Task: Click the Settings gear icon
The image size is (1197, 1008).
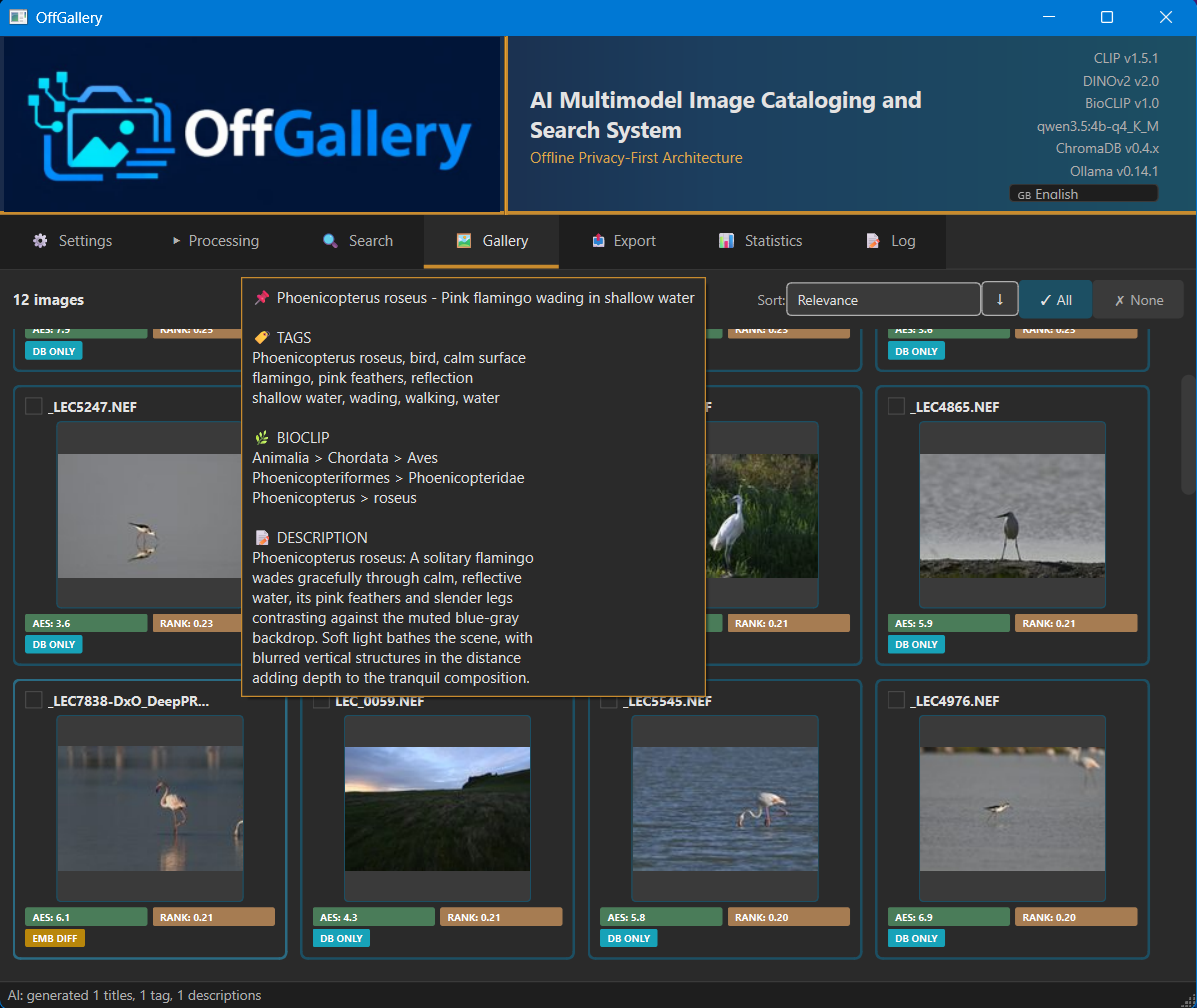Action: 40,241
